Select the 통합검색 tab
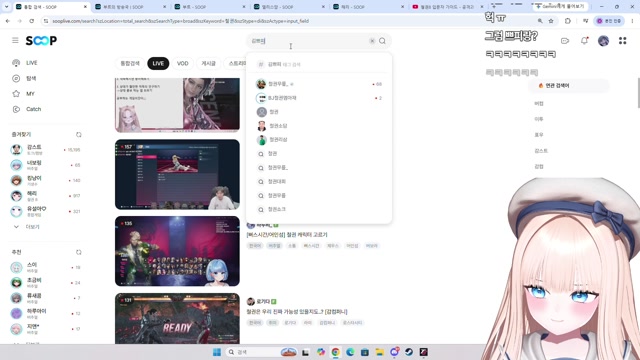The width and height of the screenshot is (640, 360). click(130, 63)
